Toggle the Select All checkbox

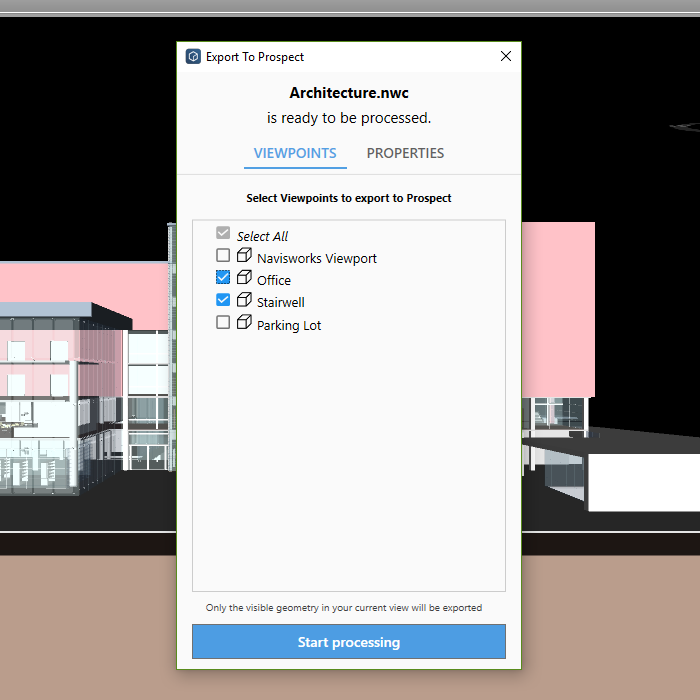[x=223, y=233]
